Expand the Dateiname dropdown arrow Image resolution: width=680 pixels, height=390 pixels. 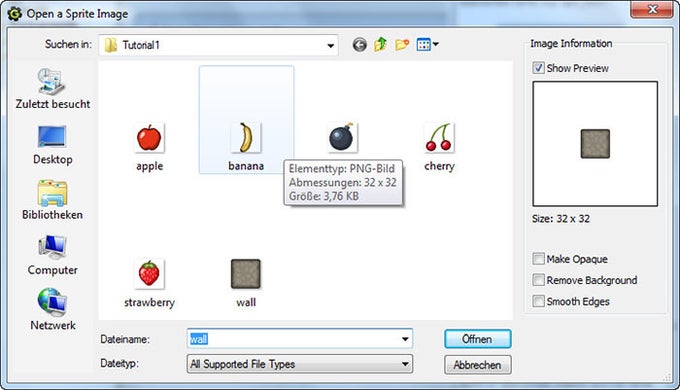[x=405, y=339]
